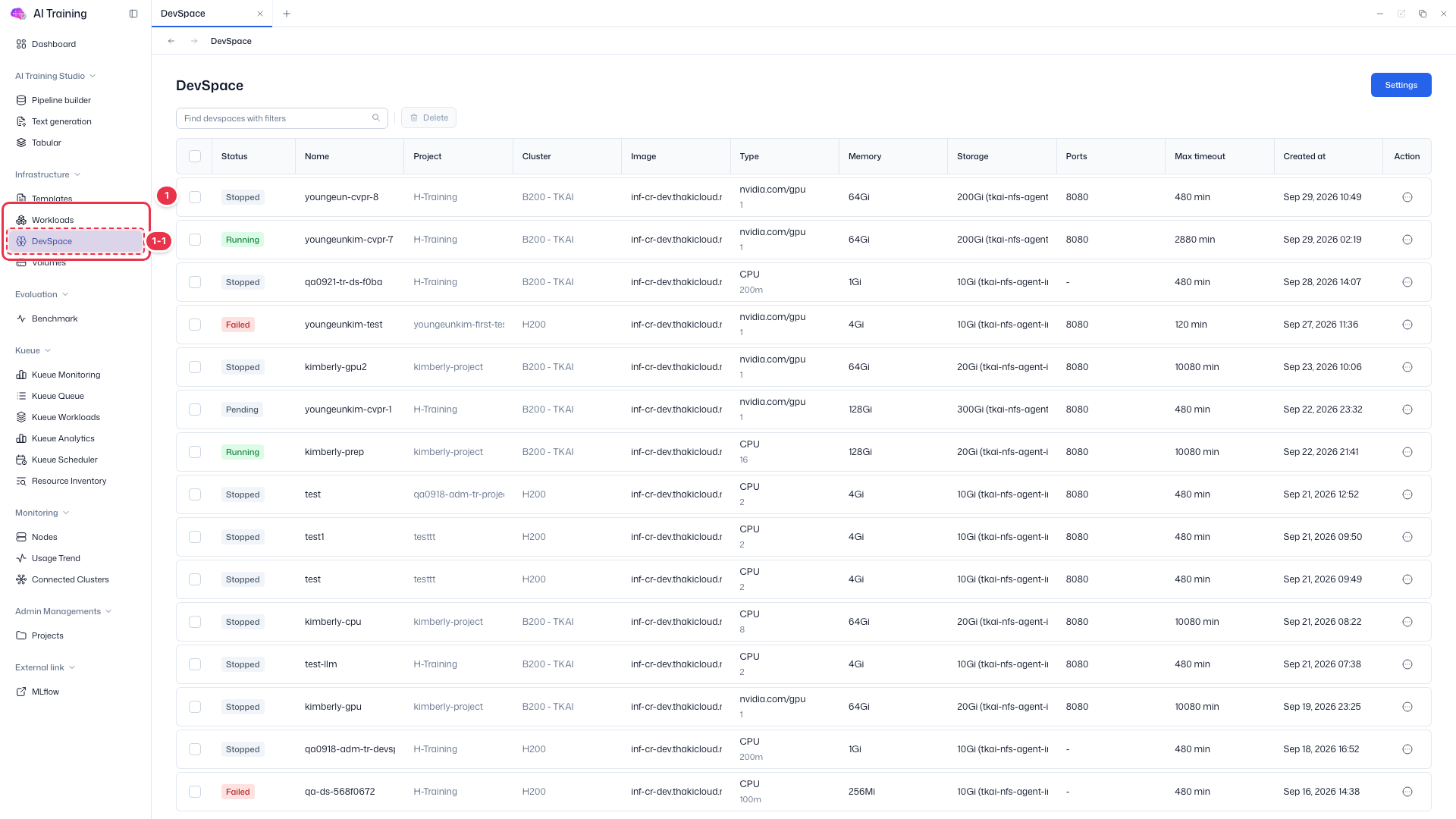Collapse the Kueue section
Image resolution: width=1456 pixels, height=819 pixels.
(33, 350)
